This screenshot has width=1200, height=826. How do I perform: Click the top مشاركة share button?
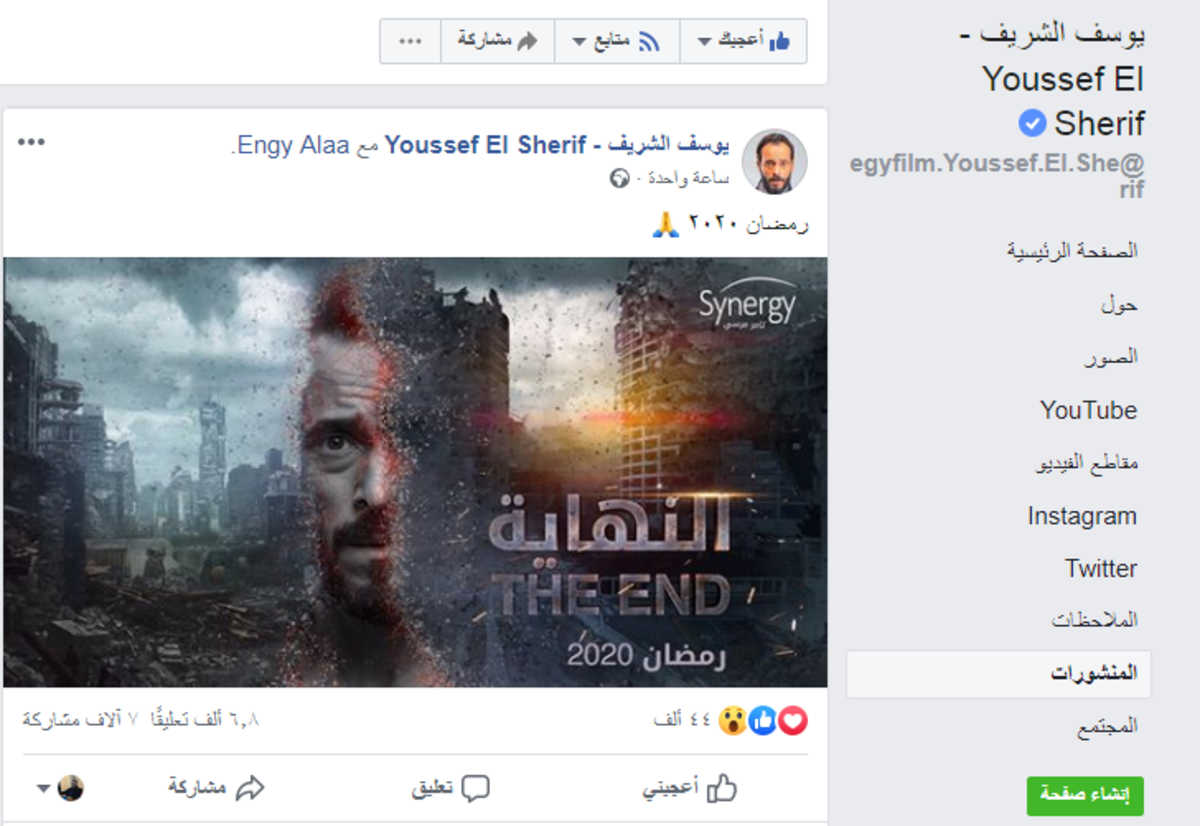tap(498, 41)
